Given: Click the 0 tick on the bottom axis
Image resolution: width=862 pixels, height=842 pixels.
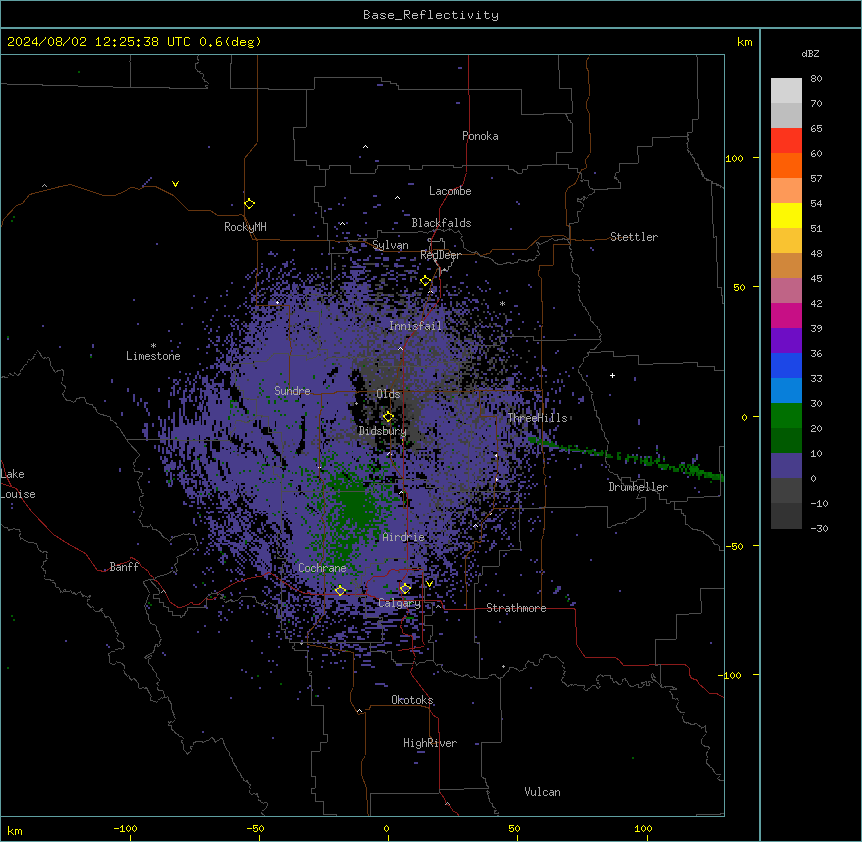Looking at the screenshot, I should pyautogui.click(x=386, y=828).
